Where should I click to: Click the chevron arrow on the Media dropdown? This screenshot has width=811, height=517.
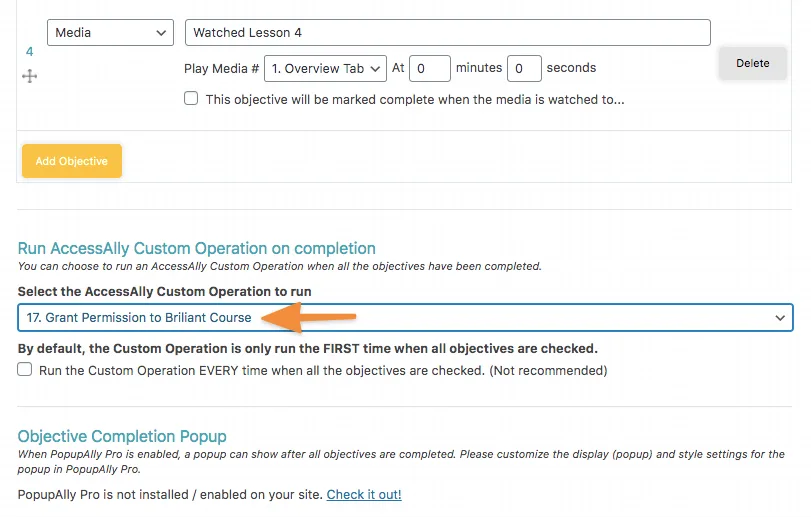(x=162, y=33)
